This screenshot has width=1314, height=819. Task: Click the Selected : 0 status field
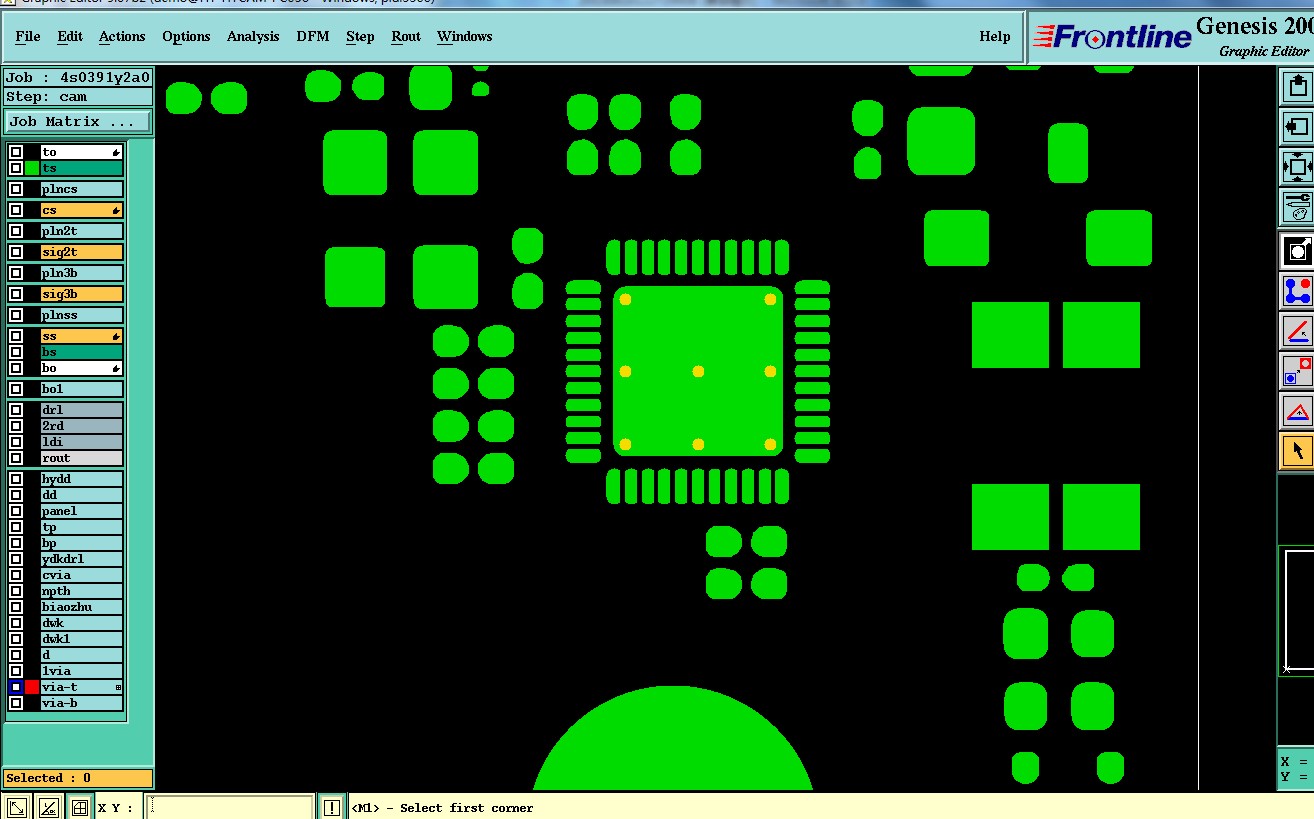point(78,778)
